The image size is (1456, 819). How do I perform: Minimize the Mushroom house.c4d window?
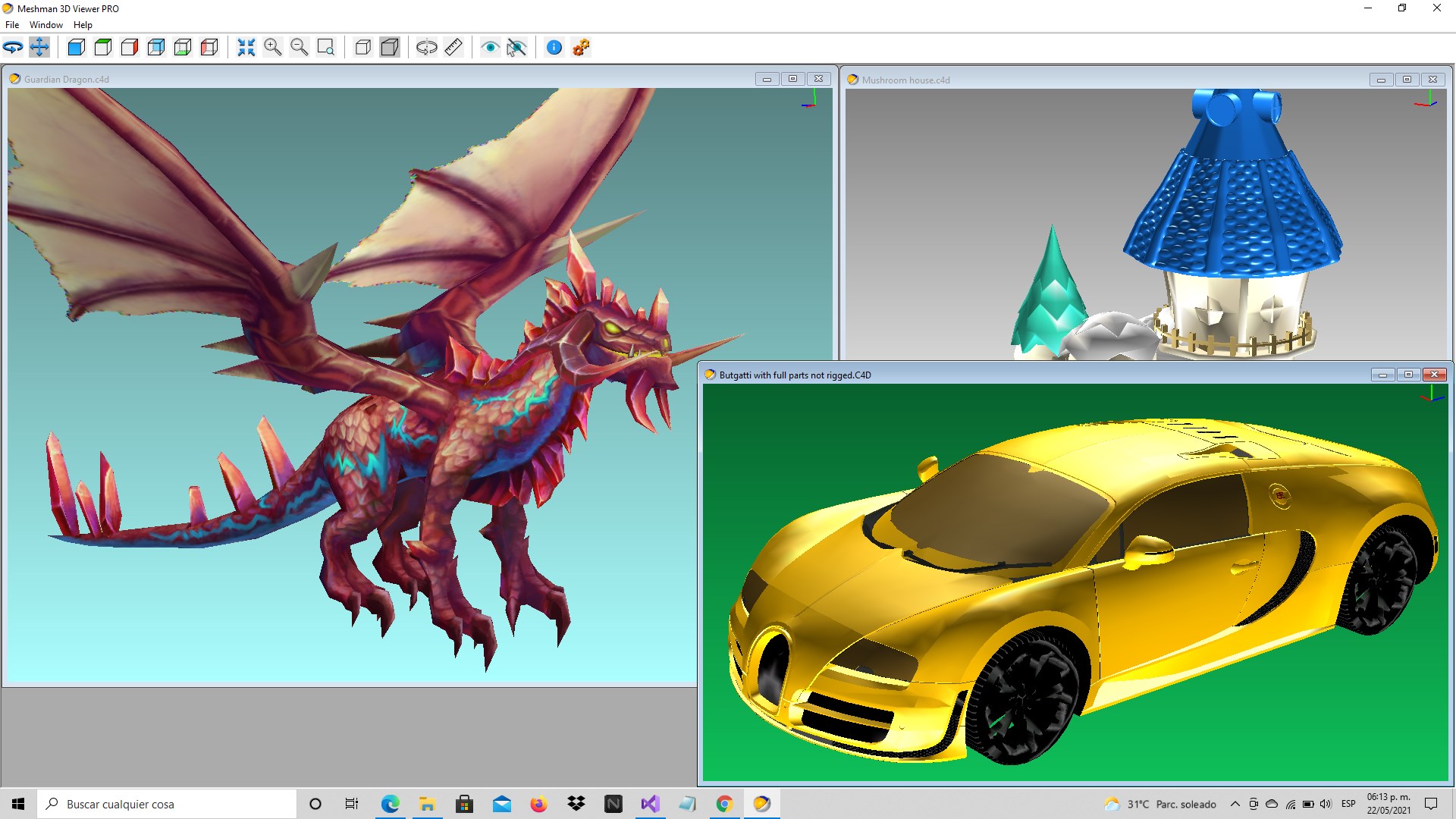1381,80
